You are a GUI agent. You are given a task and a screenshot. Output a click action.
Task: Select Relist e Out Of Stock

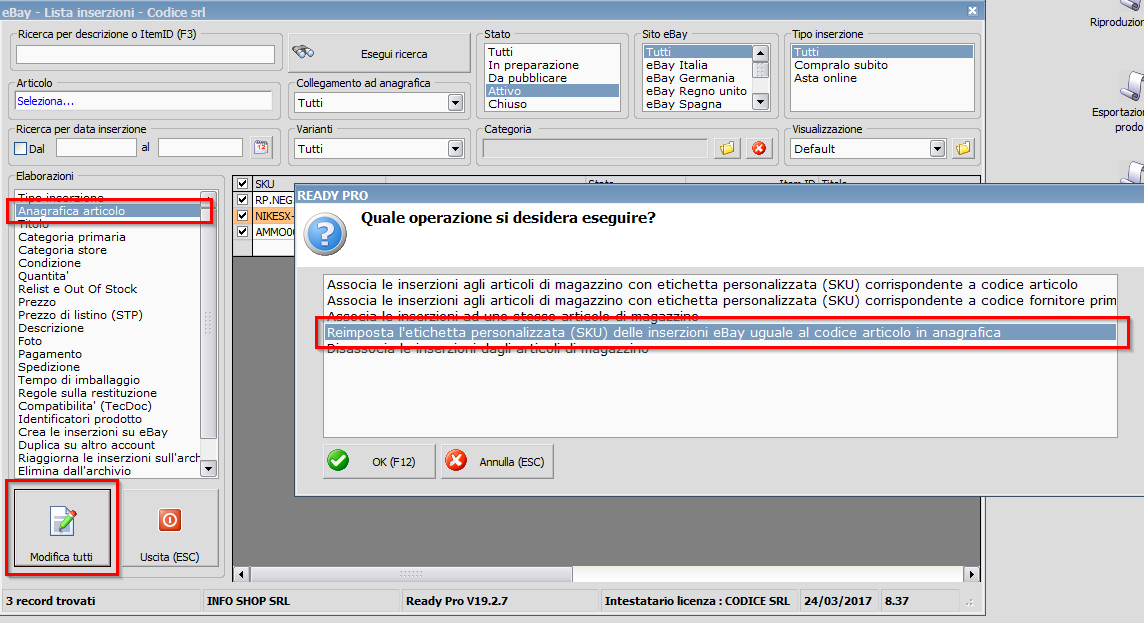tap(108, 289)
